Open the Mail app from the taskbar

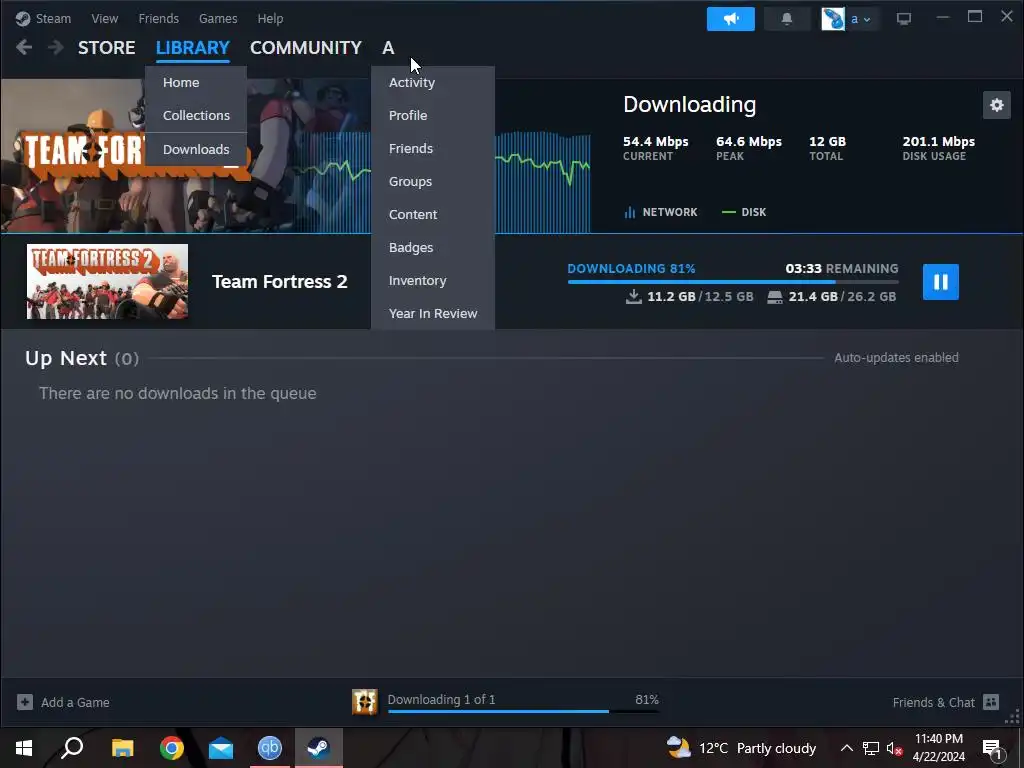[221, 748]
